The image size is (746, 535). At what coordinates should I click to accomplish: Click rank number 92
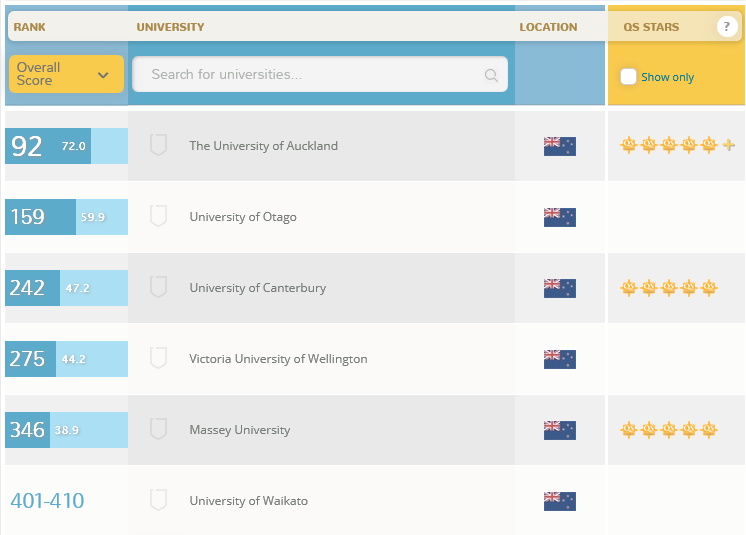tap(27, 146)
